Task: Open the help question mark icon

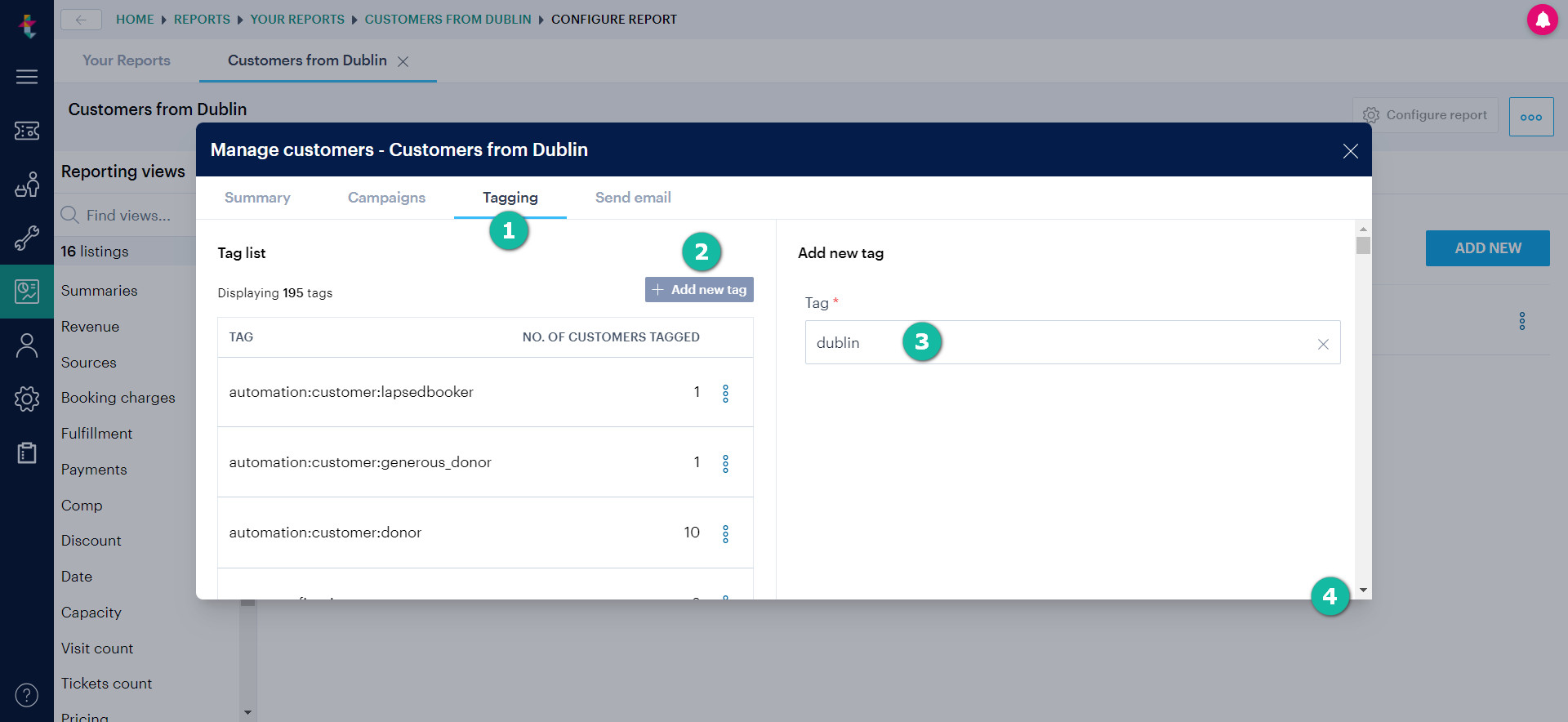Action: (x=27, y=695)
